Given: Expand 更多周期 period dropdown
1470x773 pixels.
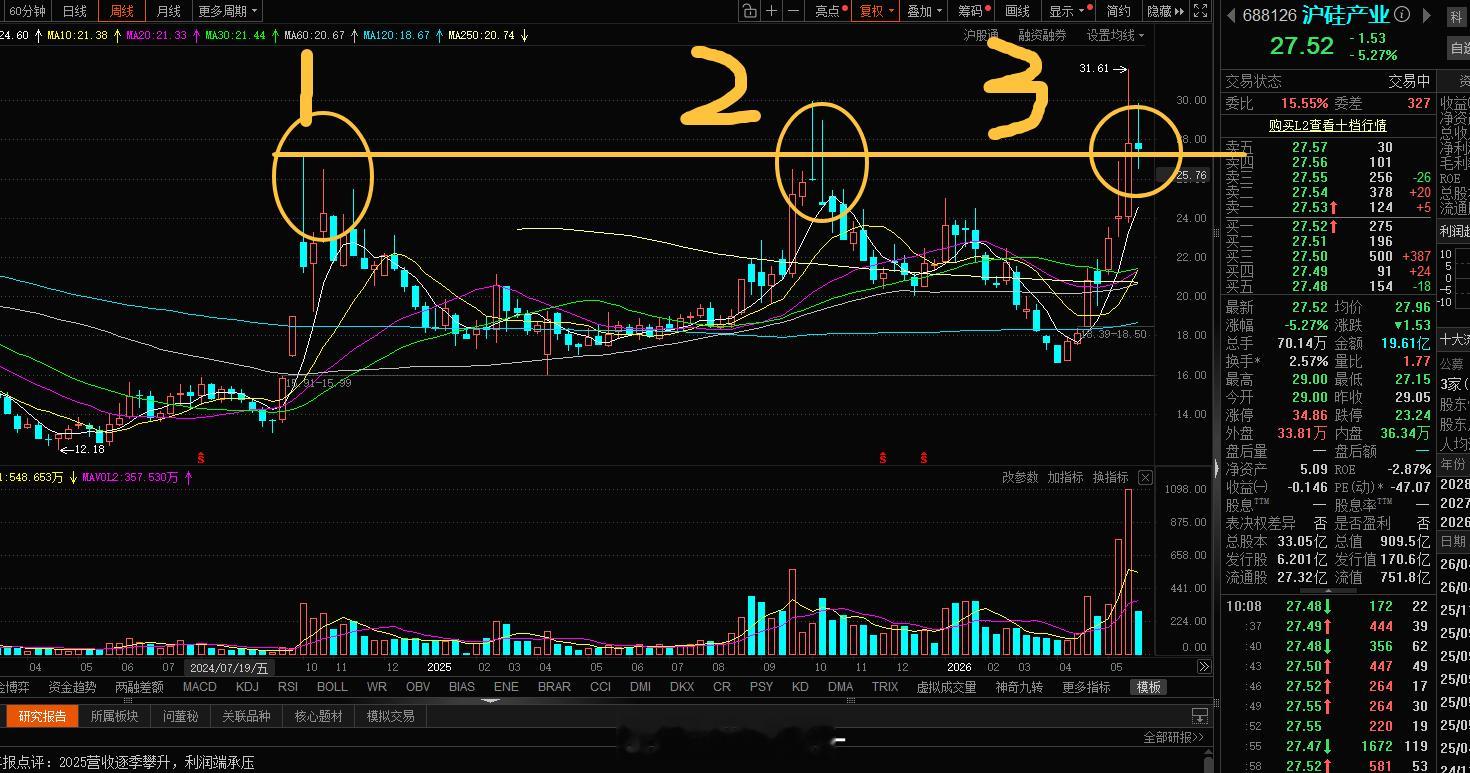Looking at the screenshot, I should pos(227,11).
